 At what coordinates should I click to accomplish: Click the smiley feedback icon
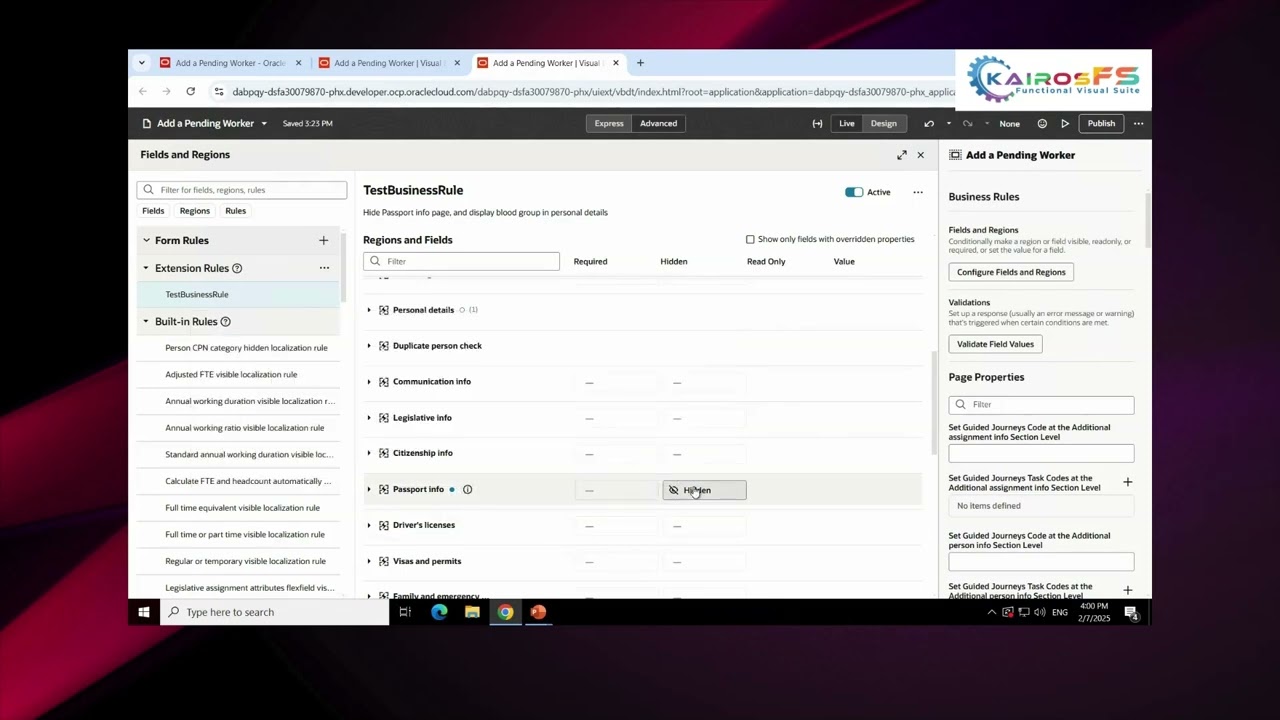pos(1042,123)
